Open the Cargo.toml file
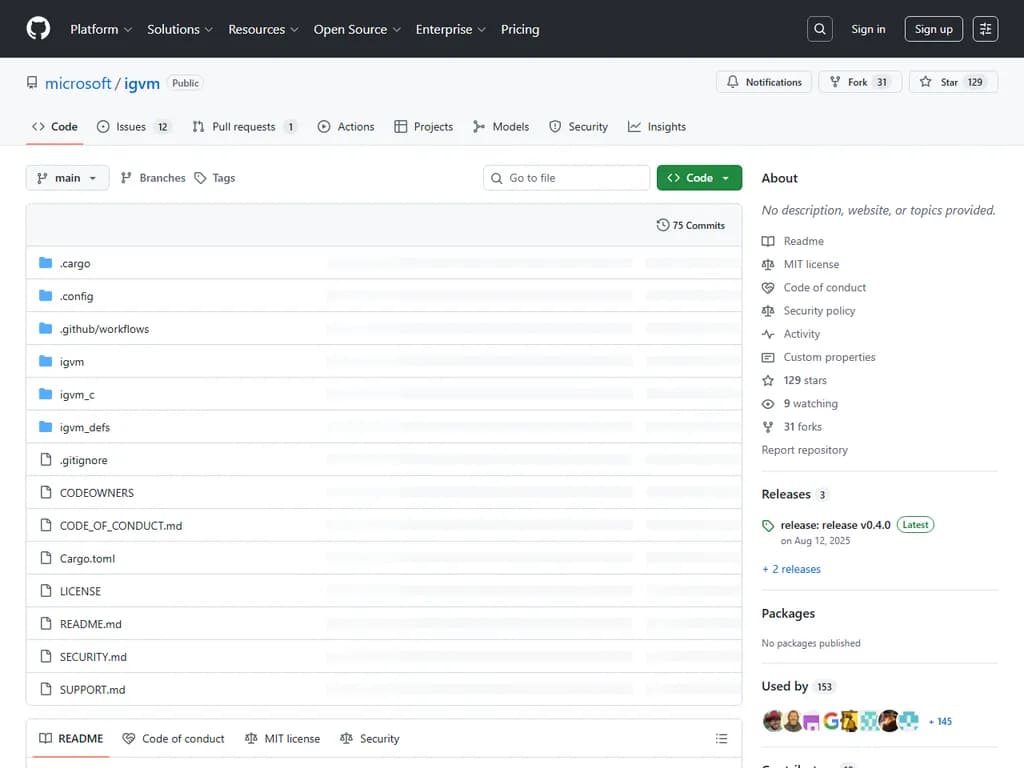Screen dimensions: 1024x768 87,558
